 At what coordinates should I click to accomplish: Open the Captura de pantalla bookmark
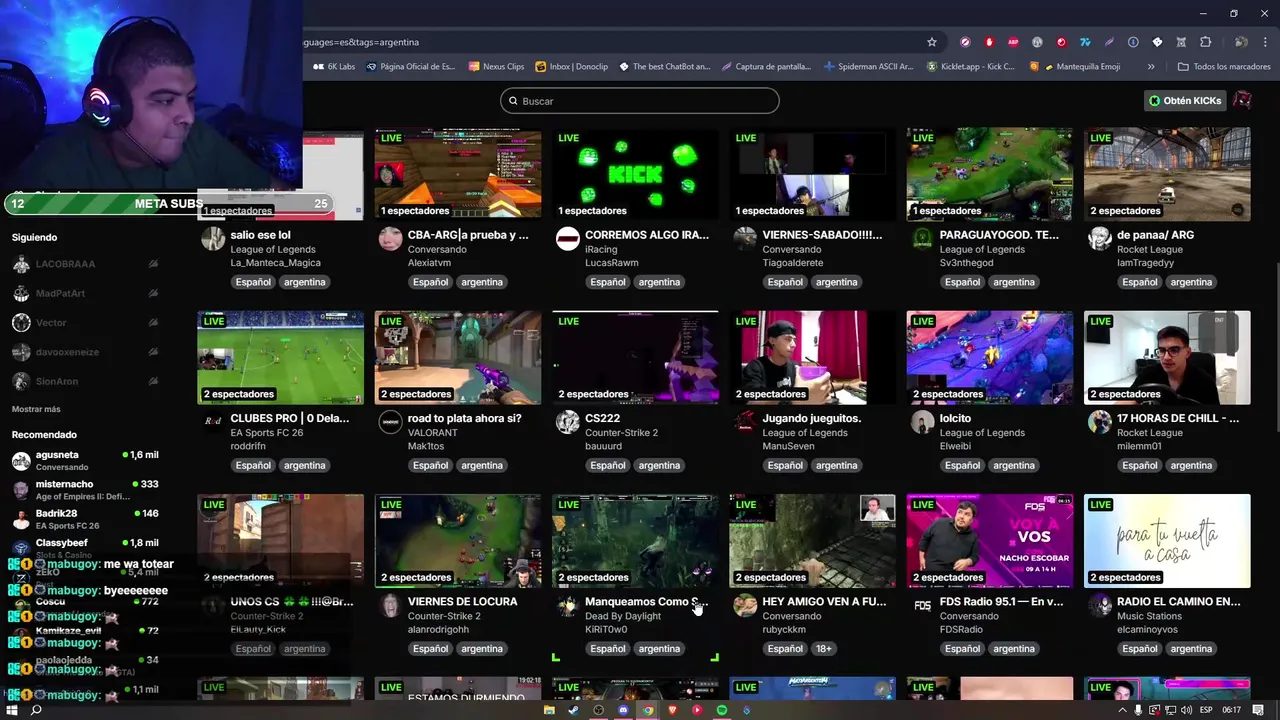[766, 67]
